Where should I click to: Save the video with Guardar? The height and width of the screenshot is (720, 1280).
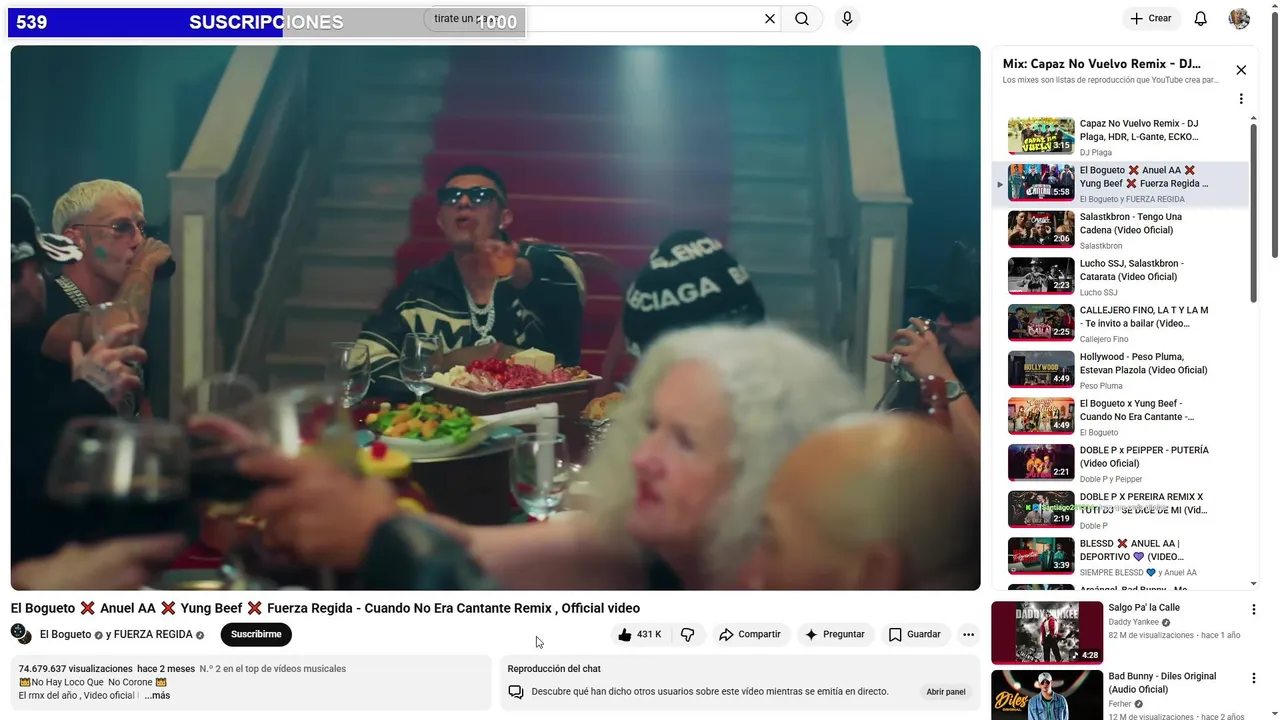tap(915, 634)
